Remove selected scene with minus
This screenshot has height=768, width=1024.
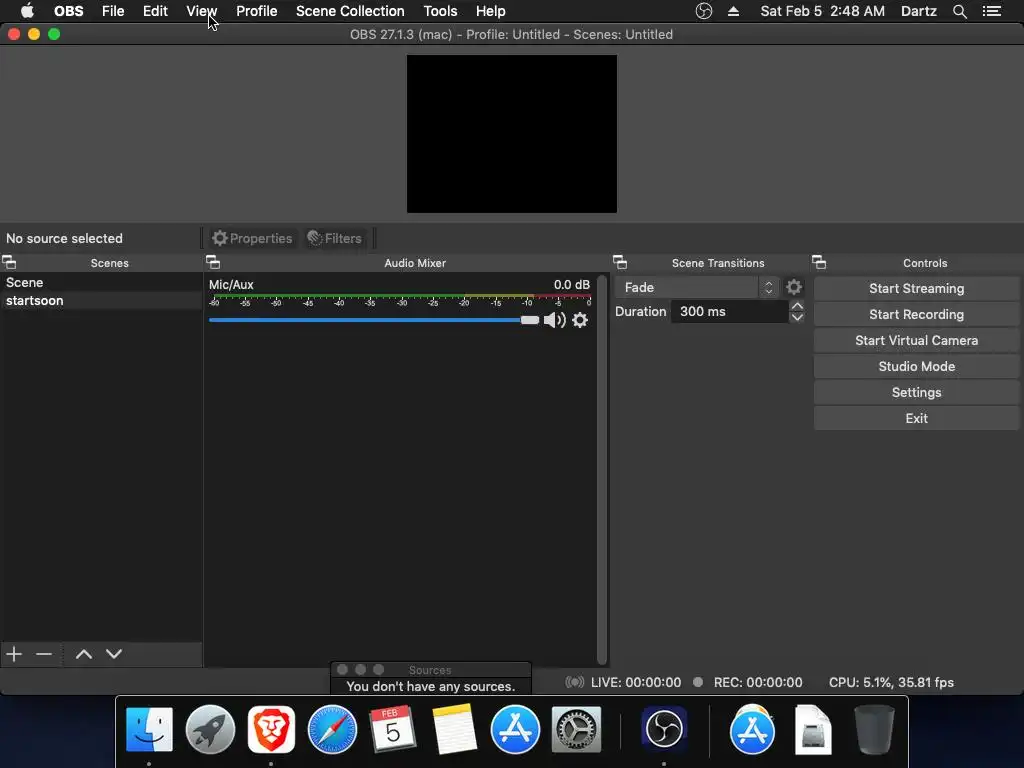tap(44, 654)
